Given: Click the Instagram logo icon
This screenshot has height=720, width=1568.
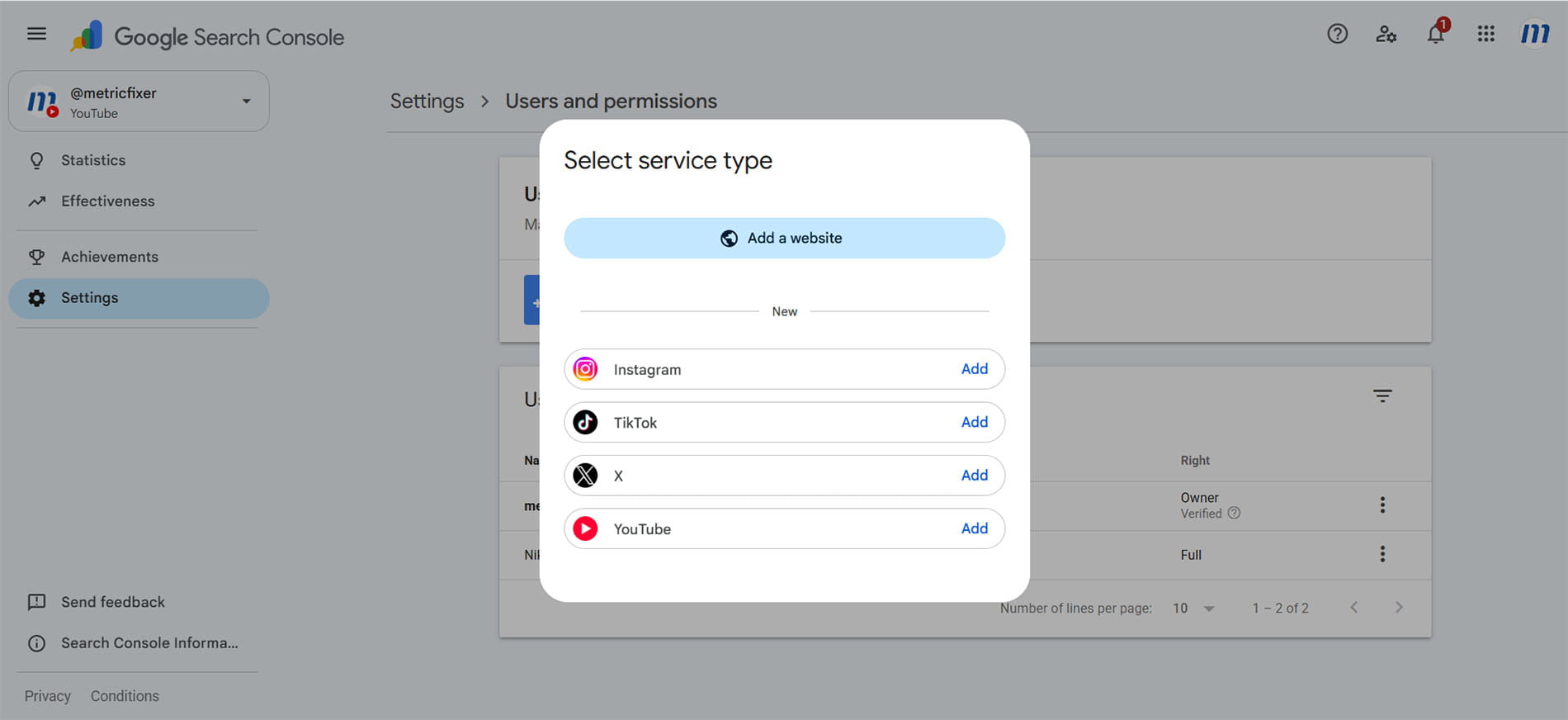Looking at the screenshot, I should [585, 369].
